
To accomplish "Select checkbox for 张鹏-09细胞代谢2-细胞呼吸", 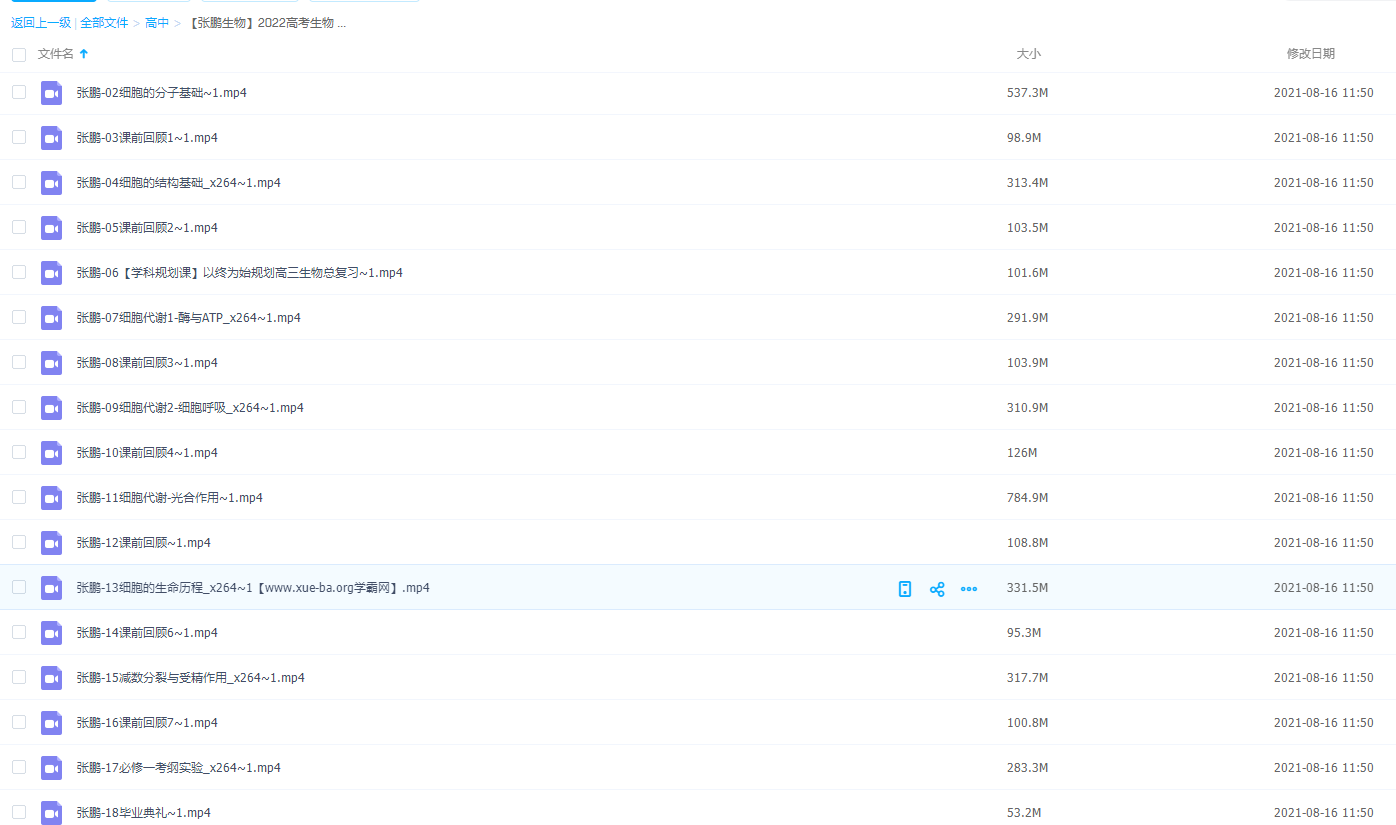I will 19,407.
